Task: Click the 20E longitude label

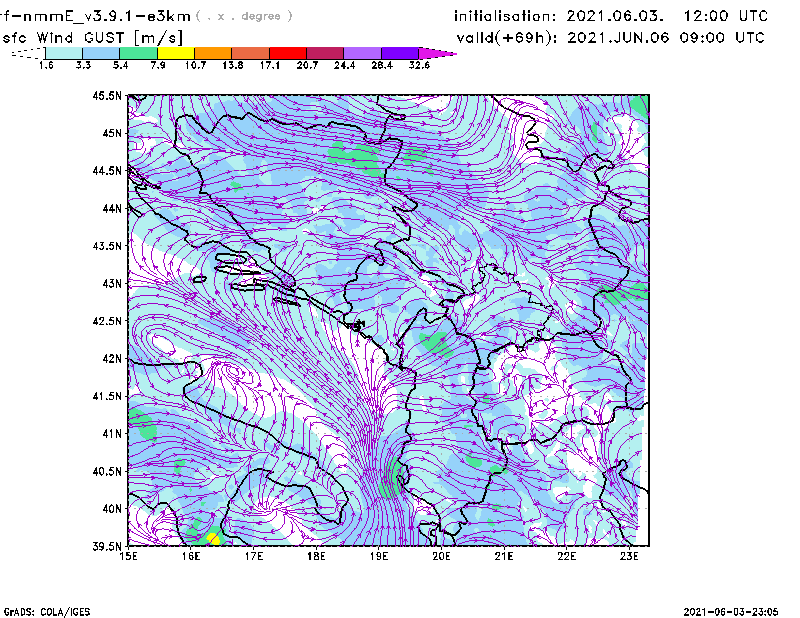Action: click(441, 556)
